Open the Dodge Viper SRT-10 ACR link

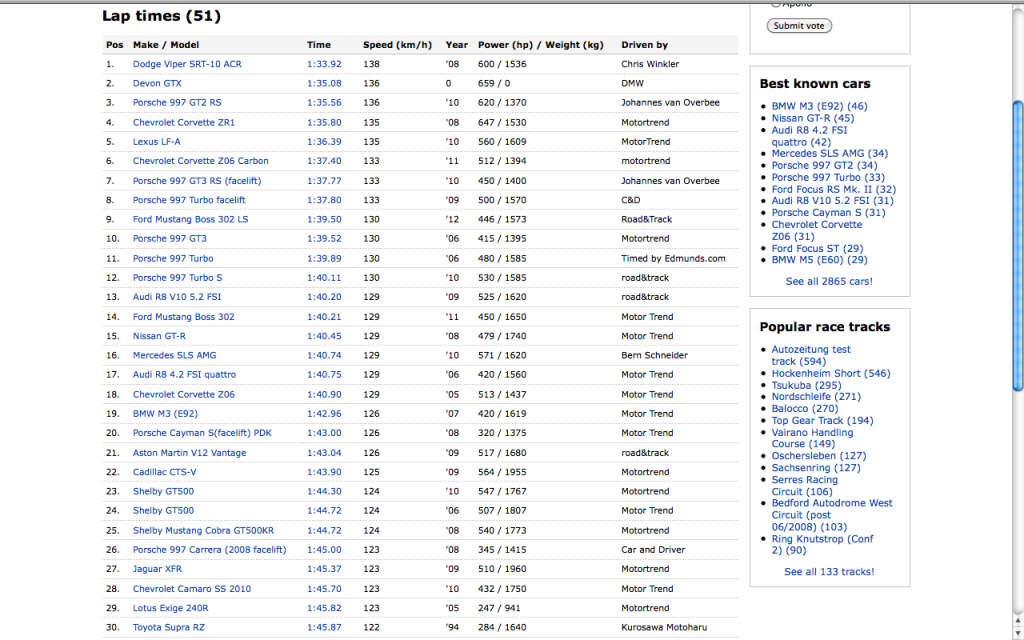pyautogui.click(x=186, y=64)
